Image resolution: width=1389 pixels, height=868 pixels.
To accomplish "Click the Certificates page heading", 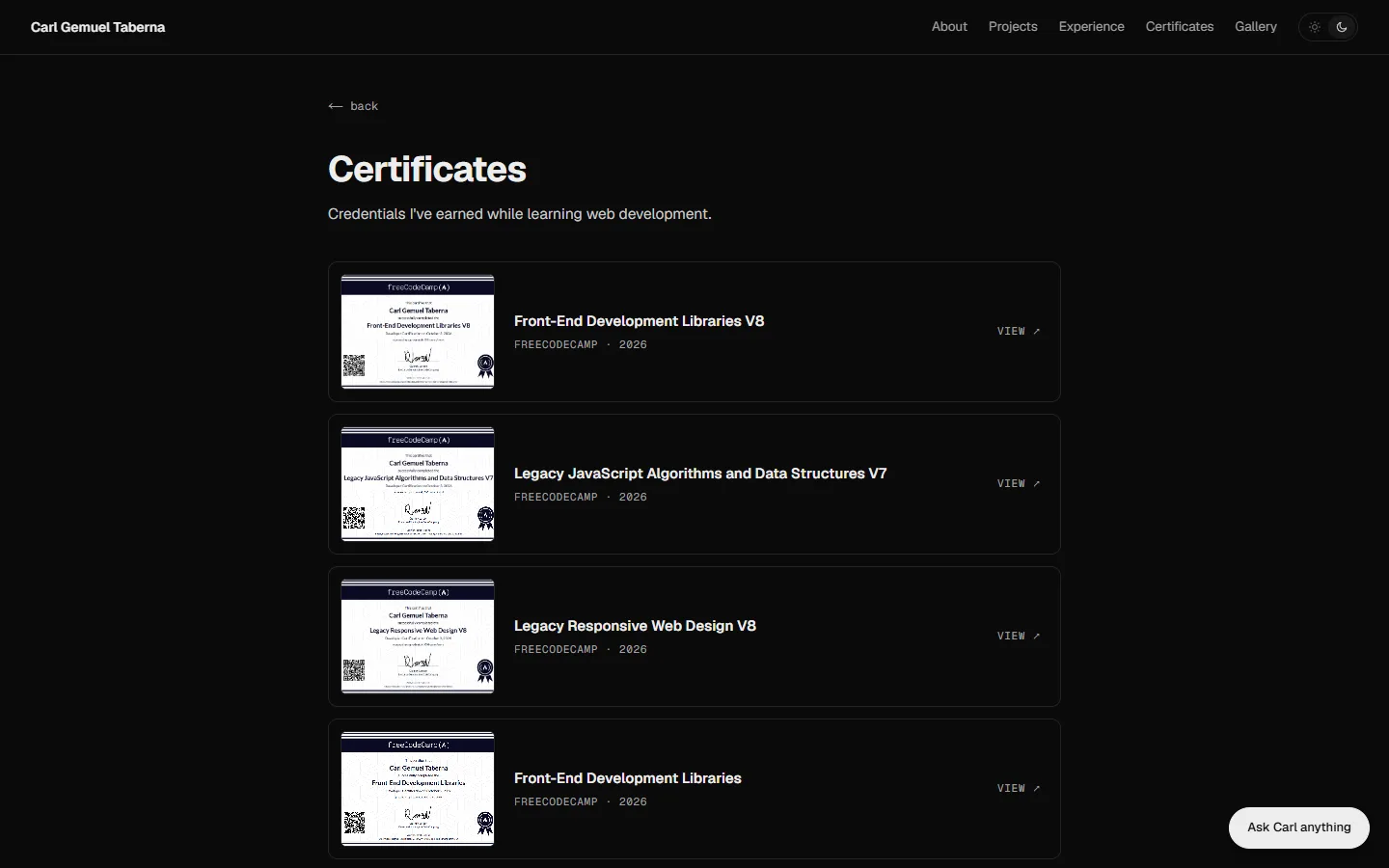I will tap(427, 169).
